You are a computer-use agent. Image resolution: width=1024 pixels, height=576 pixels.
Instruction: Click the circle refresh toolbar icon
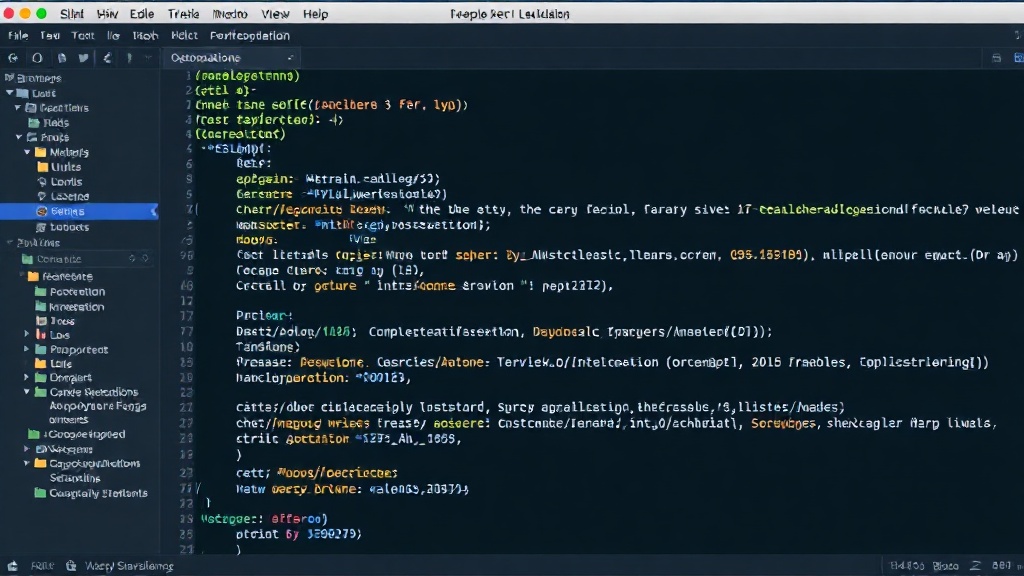click(x=37, y=58)
